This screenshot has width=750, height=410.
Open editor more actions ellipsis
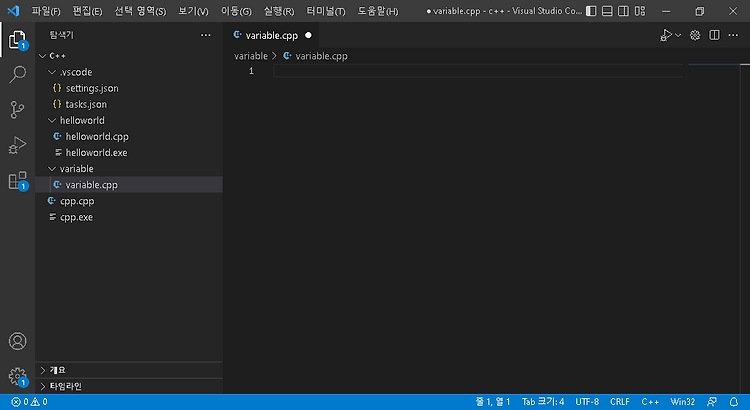[733, 35]
